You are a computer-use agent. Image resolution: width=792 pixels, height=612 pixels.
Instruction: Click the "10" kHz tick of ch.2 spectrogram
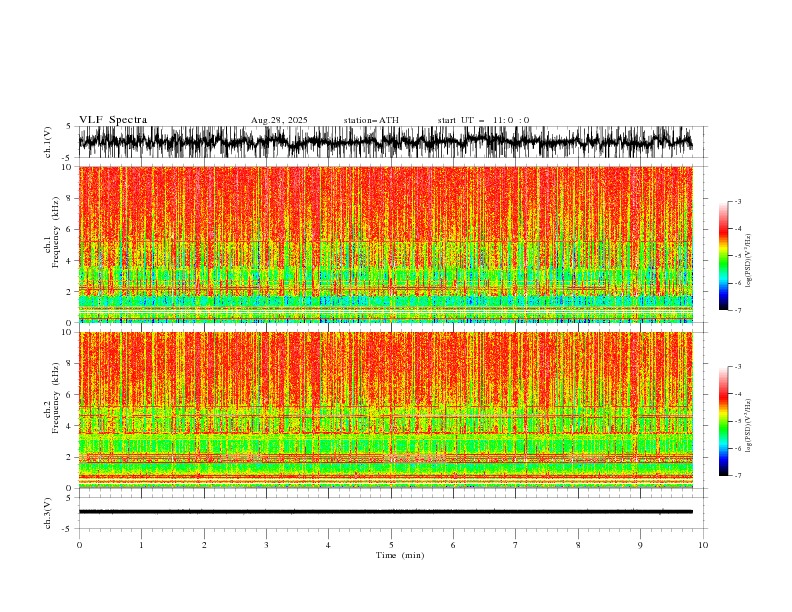click(x=67, y=332)
